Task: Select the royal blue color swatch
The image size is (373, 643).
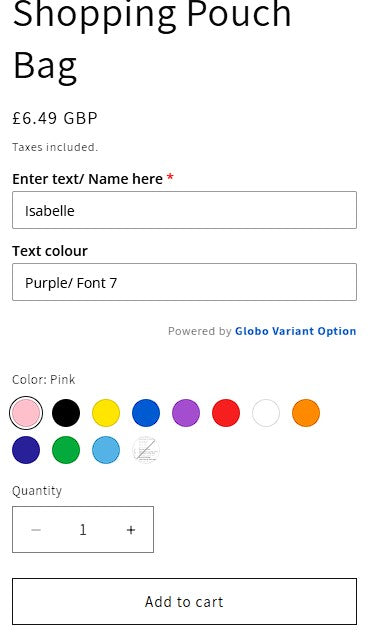Action: click(x=146, y=413)
